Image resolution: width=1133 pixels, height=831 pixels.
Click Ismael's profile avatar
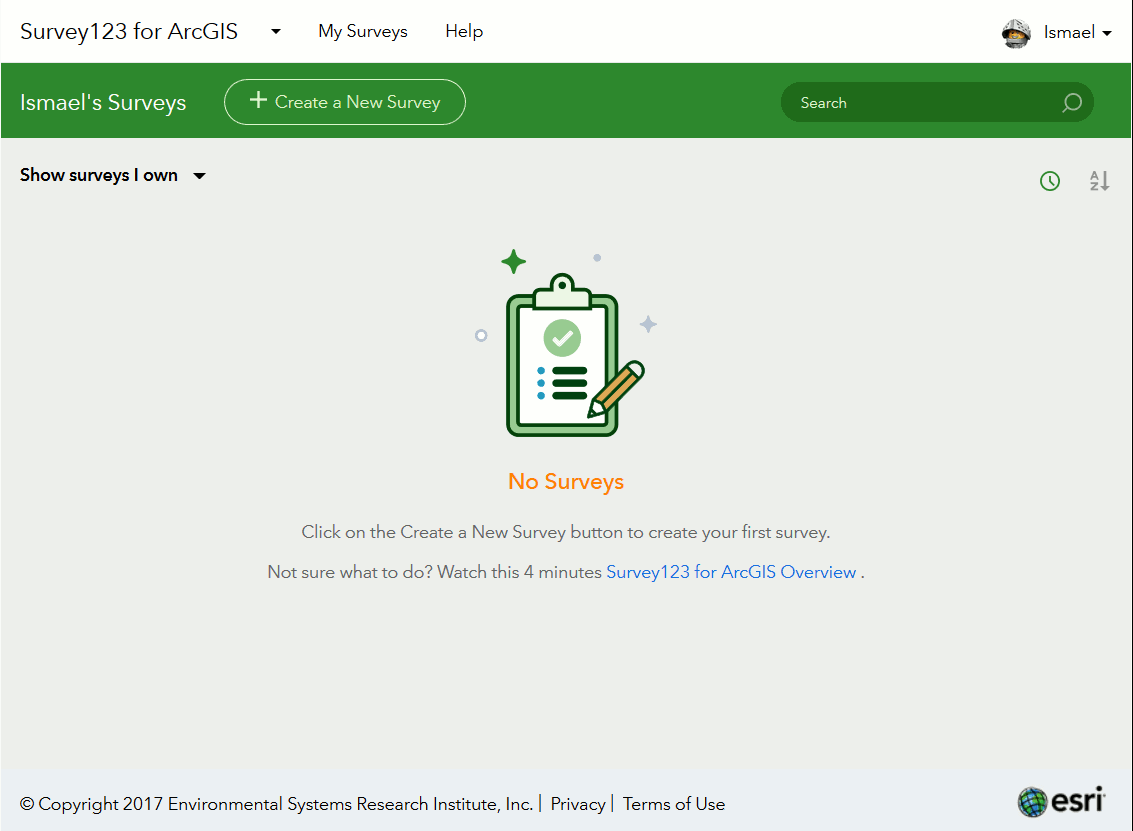pyautogui.click(x=1016, y=33)
